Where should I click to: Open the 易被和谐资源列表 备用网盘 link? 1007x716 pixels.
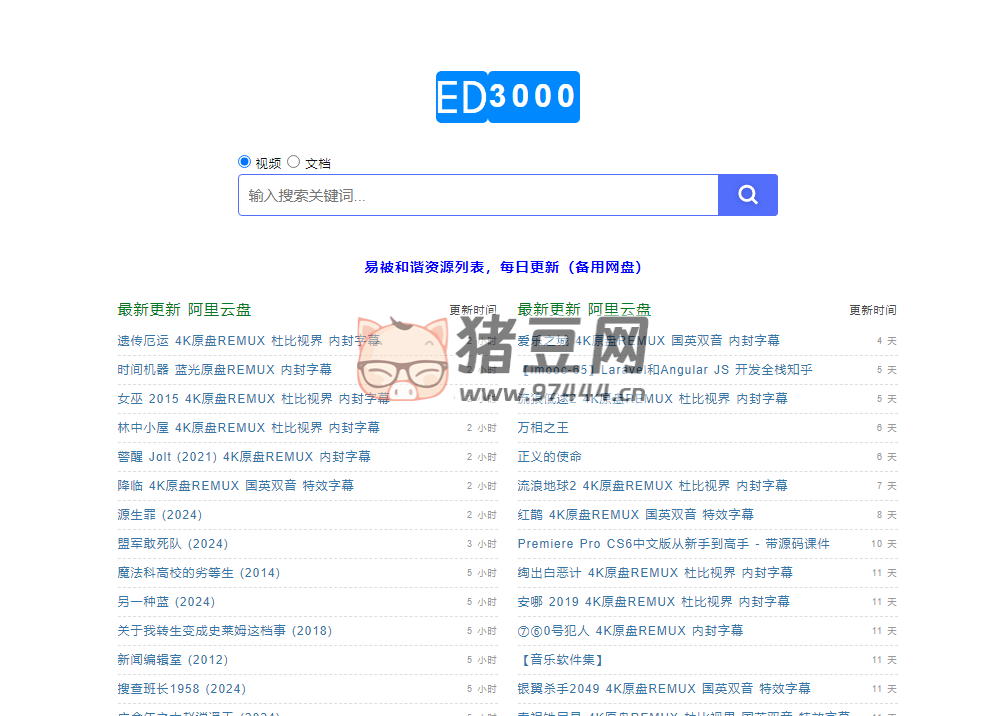[503, 267]
